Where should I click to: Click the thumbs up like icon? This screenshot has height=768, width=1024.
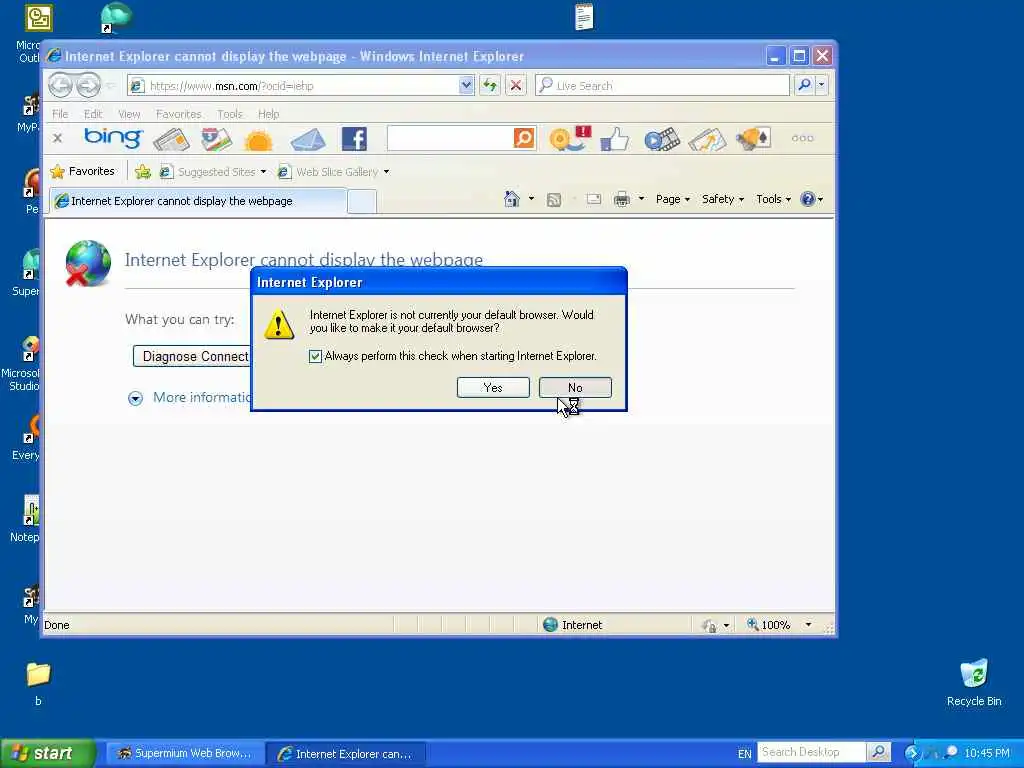tap(614, 139)
